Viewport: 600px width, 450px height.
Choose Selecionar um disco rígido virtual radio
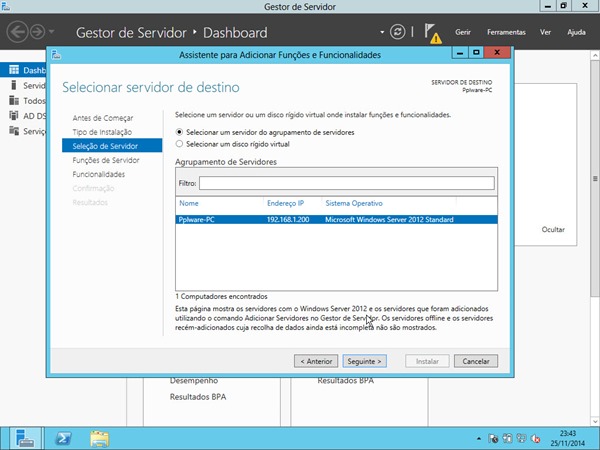179,144
